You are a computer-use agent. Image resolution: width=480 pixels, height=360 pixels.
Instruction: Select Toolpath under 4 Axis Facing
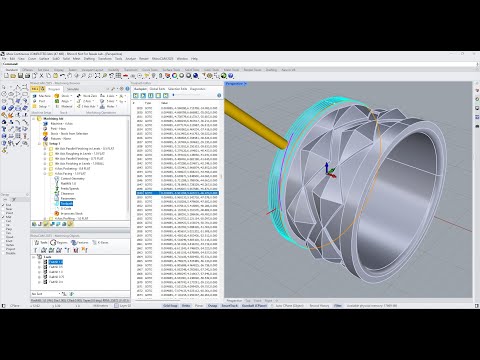[x=67, y=203]
